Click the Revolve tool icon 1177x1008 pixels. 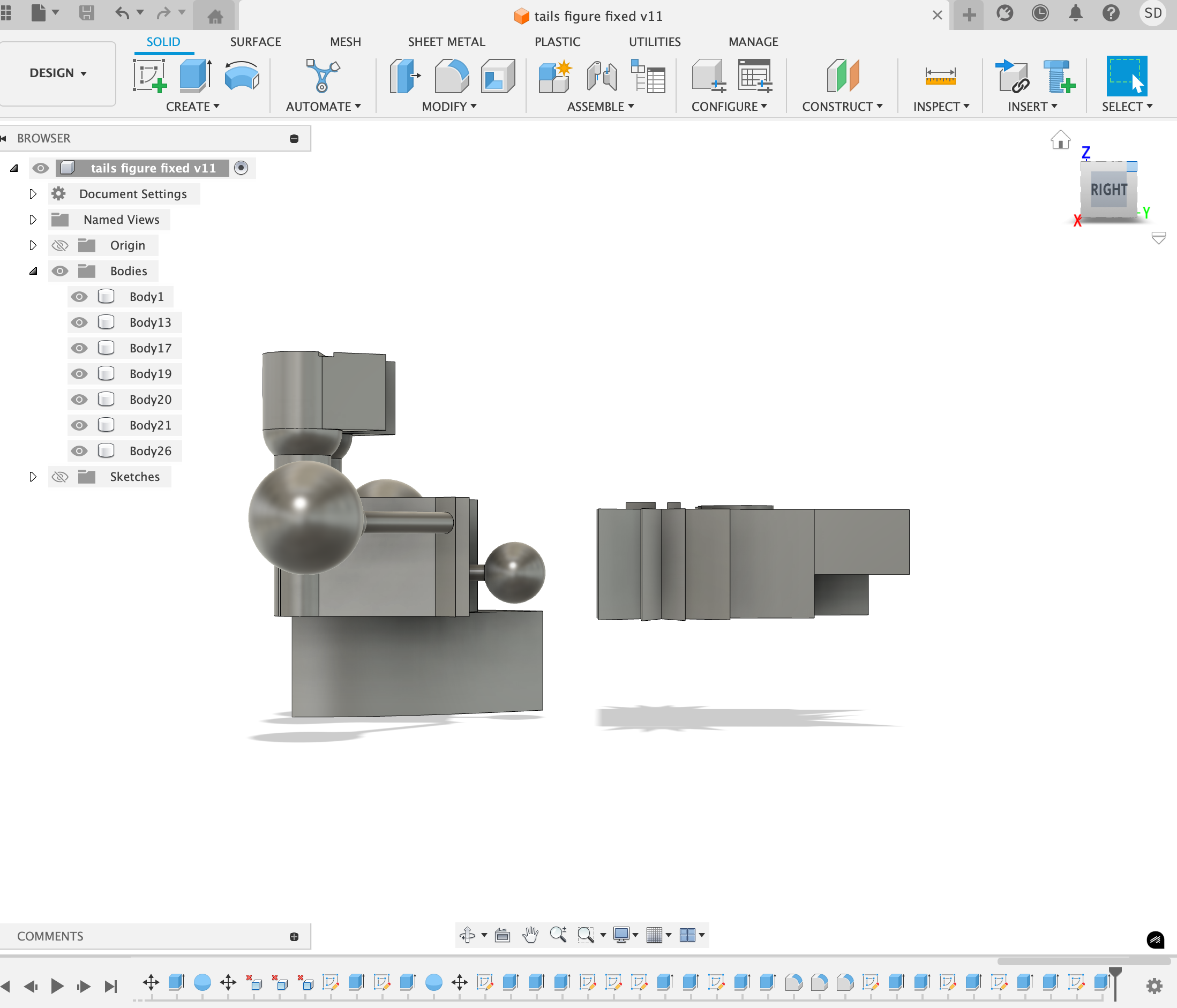click(x=242, y=76)
